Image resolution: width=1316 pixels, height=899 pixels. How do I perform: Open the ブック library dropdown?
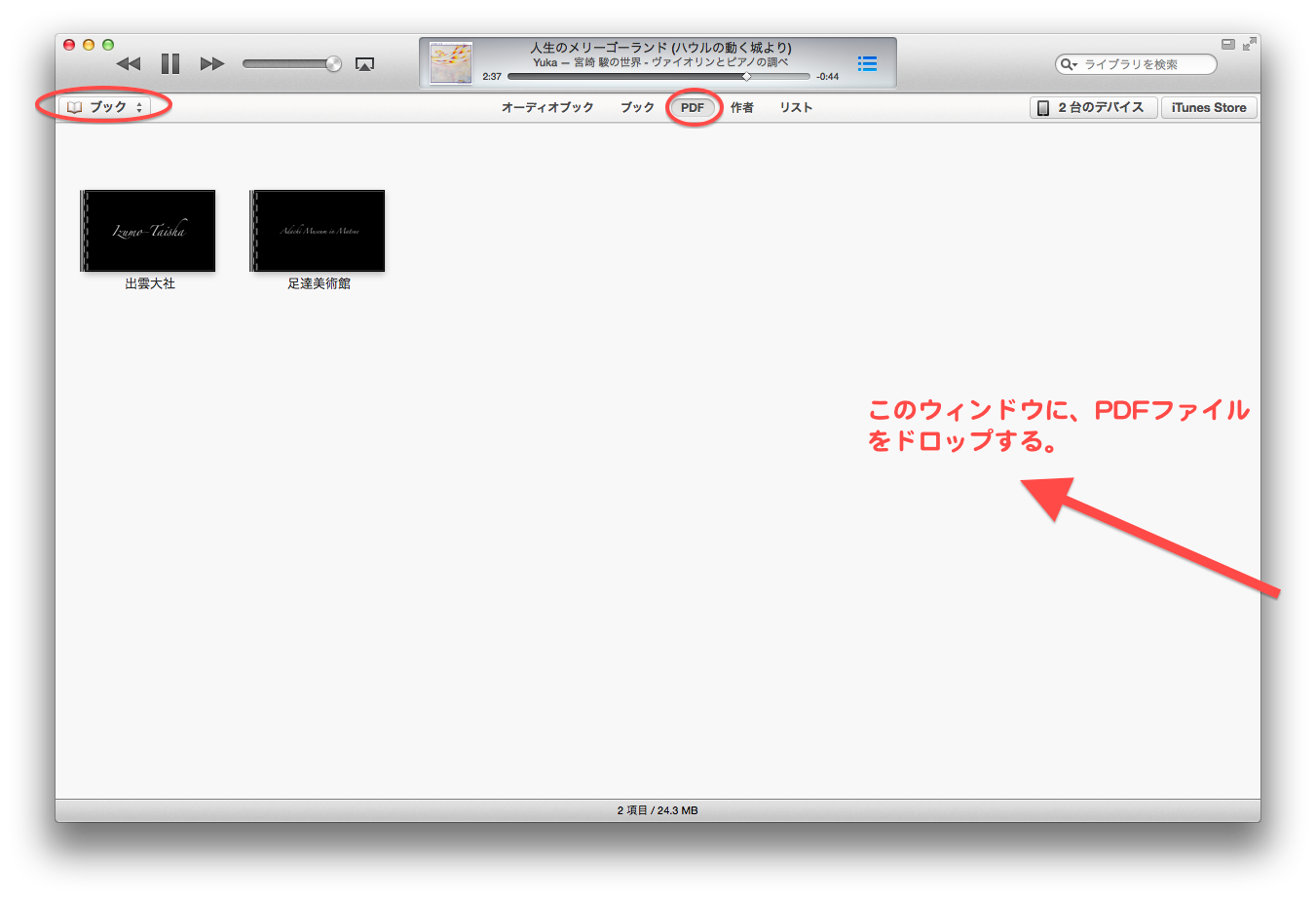coord(105,107)
